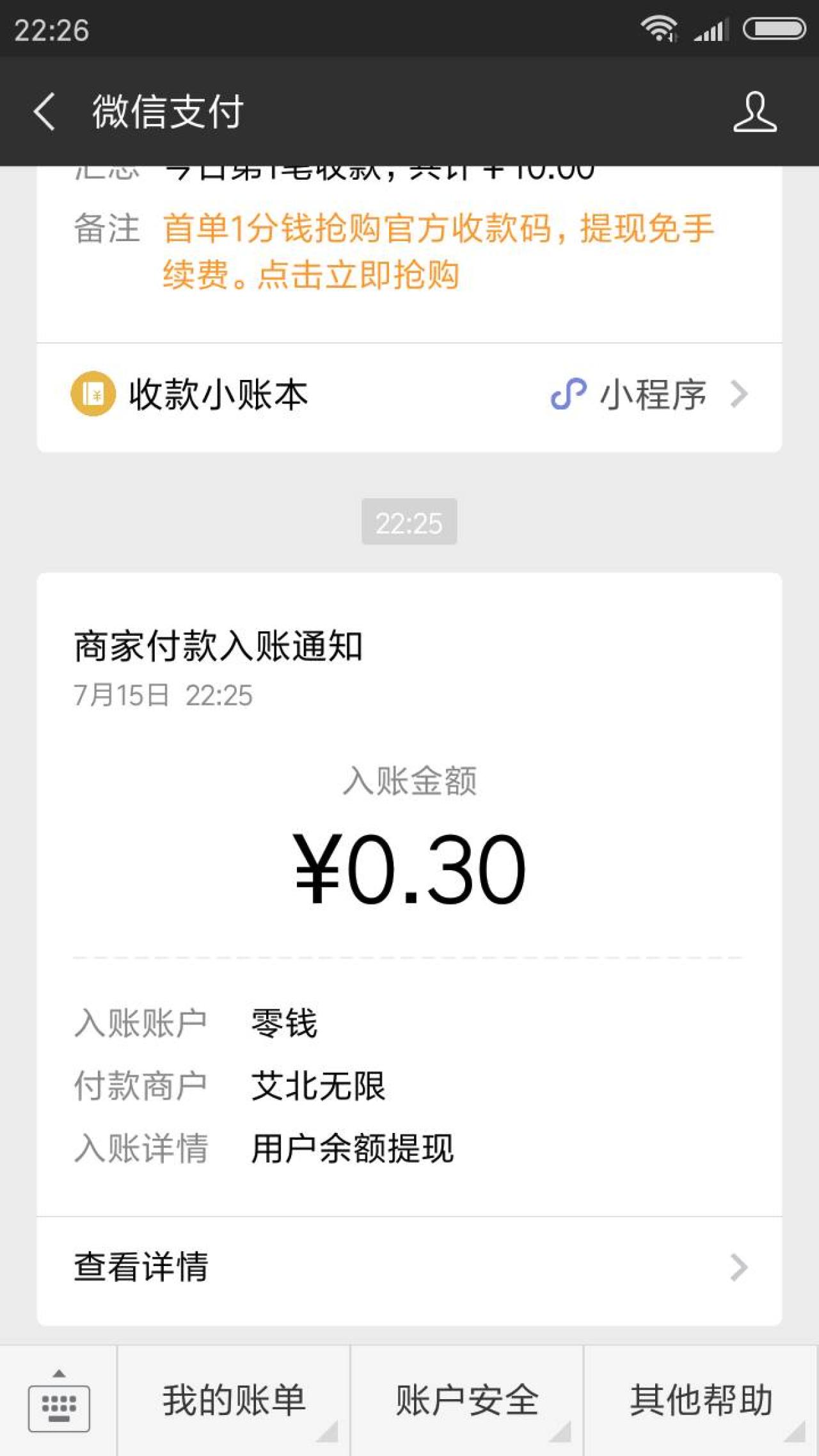Open 查看详情 for the payment
Screen dimensions: 819x1456
(142, 1267)
